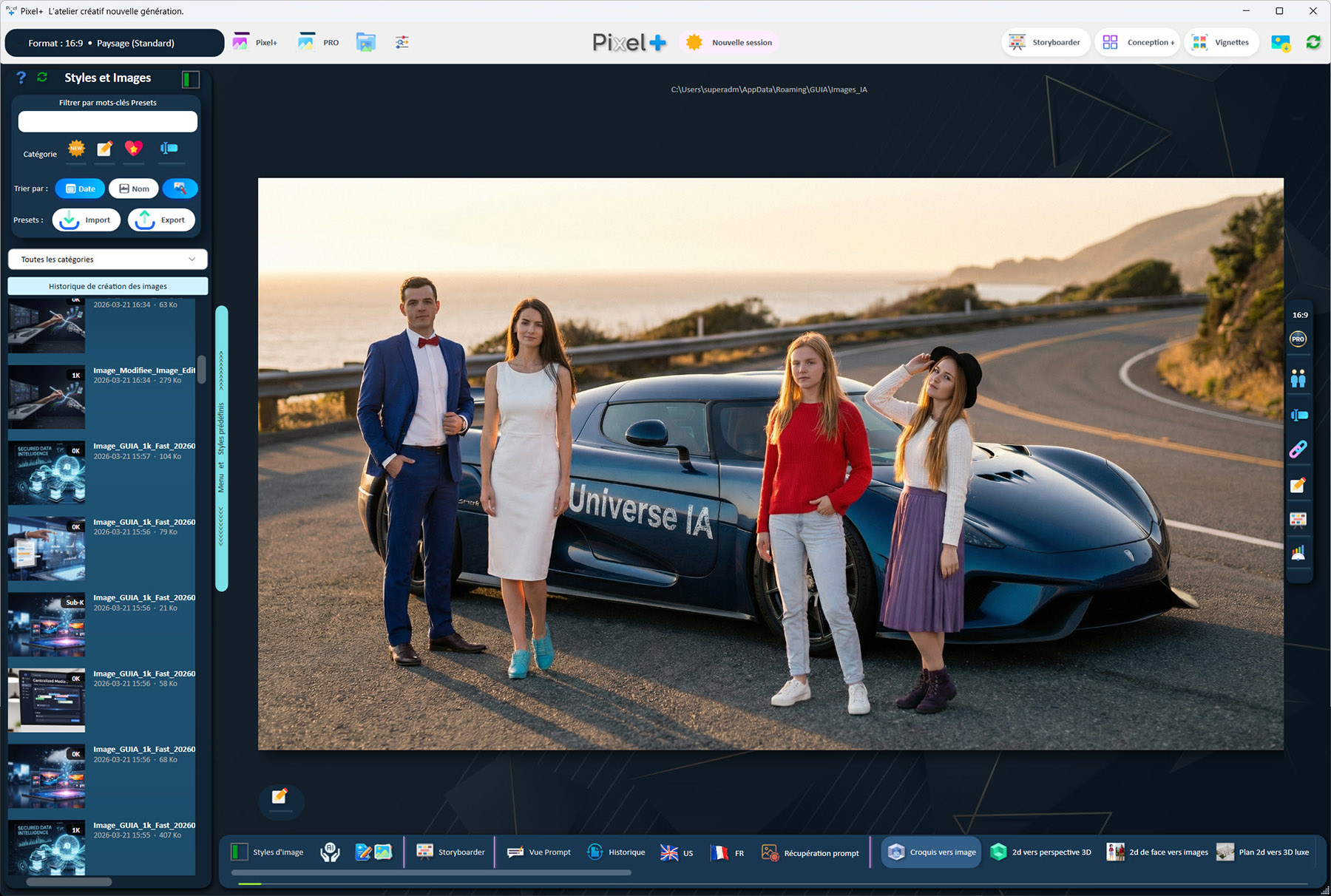Open the two-people characters icon in right sidebar
Image resolution: width=1331 pixels, height=896 pixels.
coord(1298,379)
